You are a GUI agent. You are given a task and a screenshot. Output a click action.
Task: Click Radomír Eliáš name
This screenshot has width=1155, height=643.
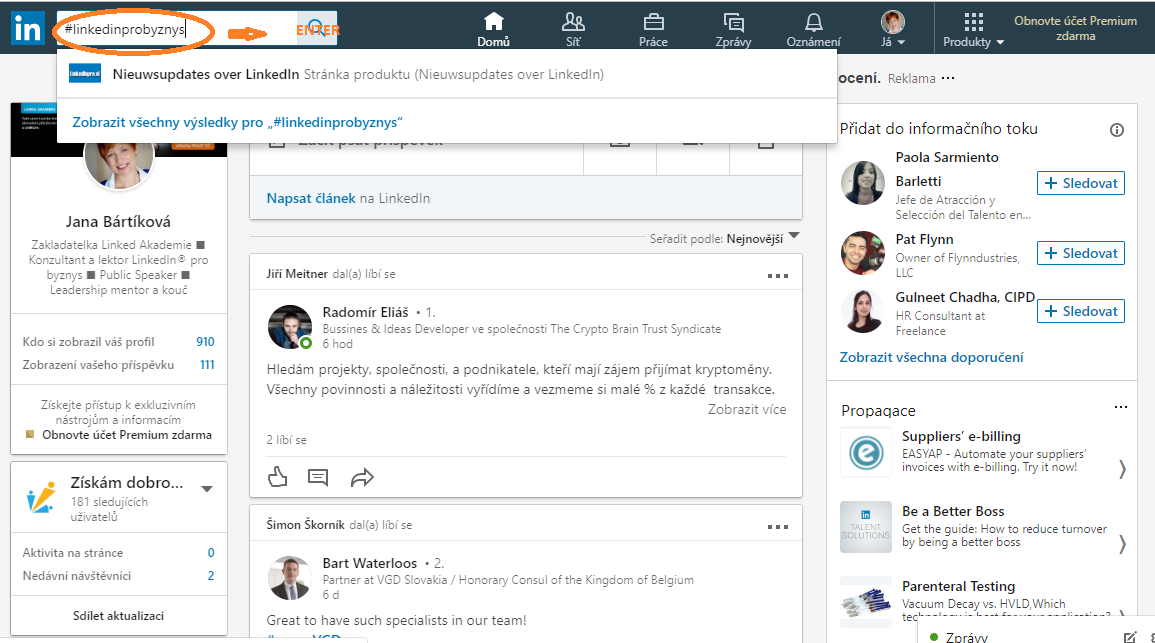pos(365,312)
